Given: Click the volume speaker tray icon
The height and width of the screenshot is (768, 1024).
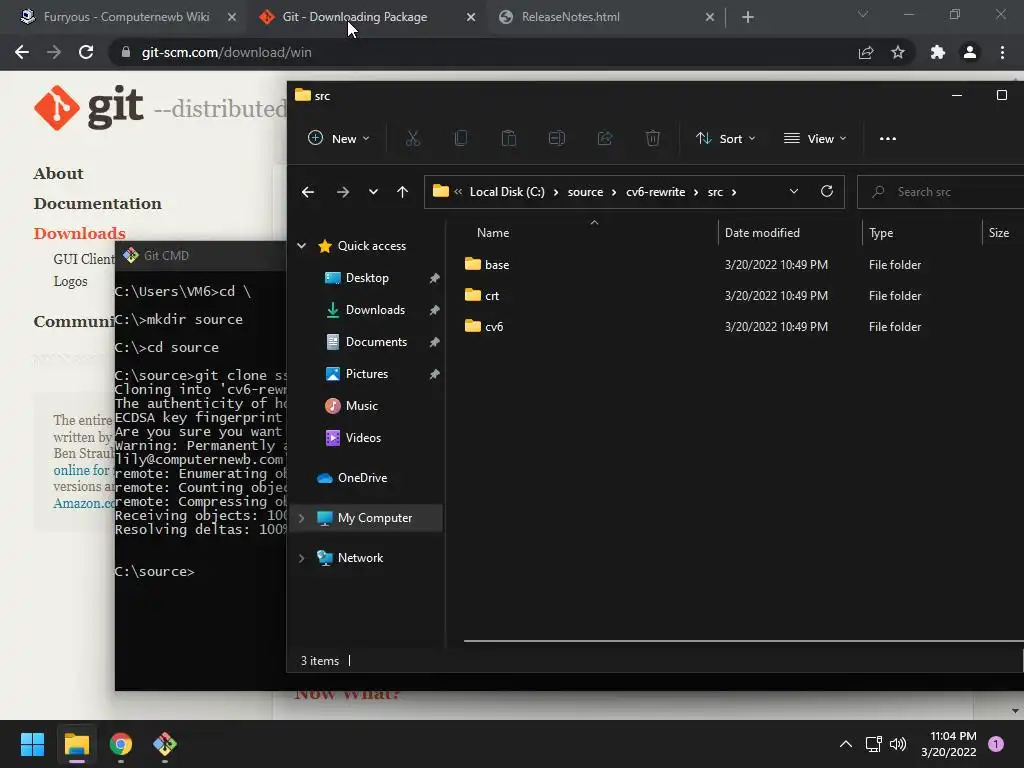Looking at the screenshot, I should pyautogui.click(x=898, y=744).
